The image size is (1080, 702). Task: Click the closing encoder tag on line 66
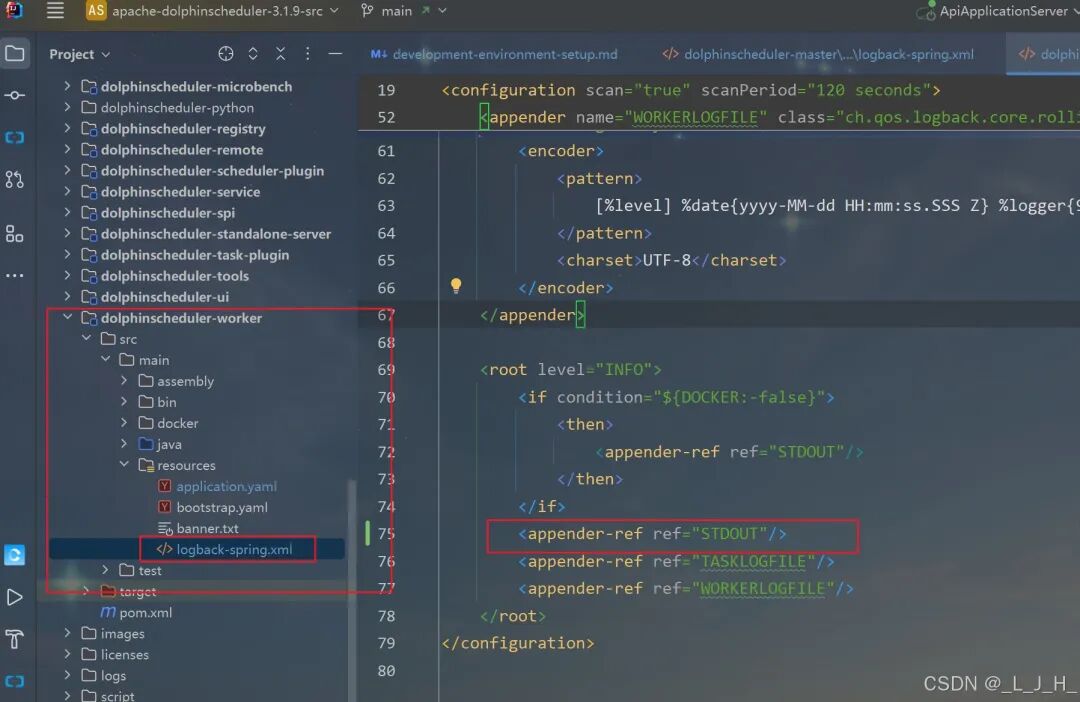pyautogui.click(x=565, y=288)
